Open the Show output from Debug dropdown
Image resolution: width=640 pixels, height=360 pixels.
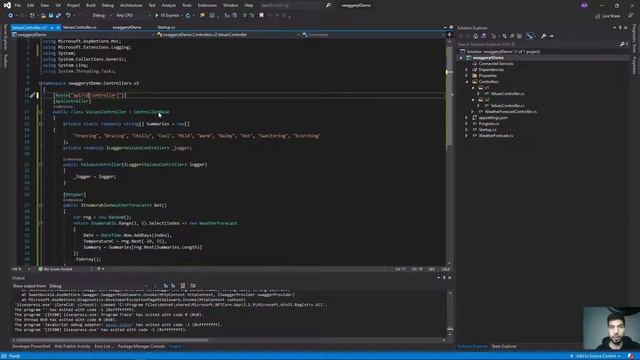(99, 286)
